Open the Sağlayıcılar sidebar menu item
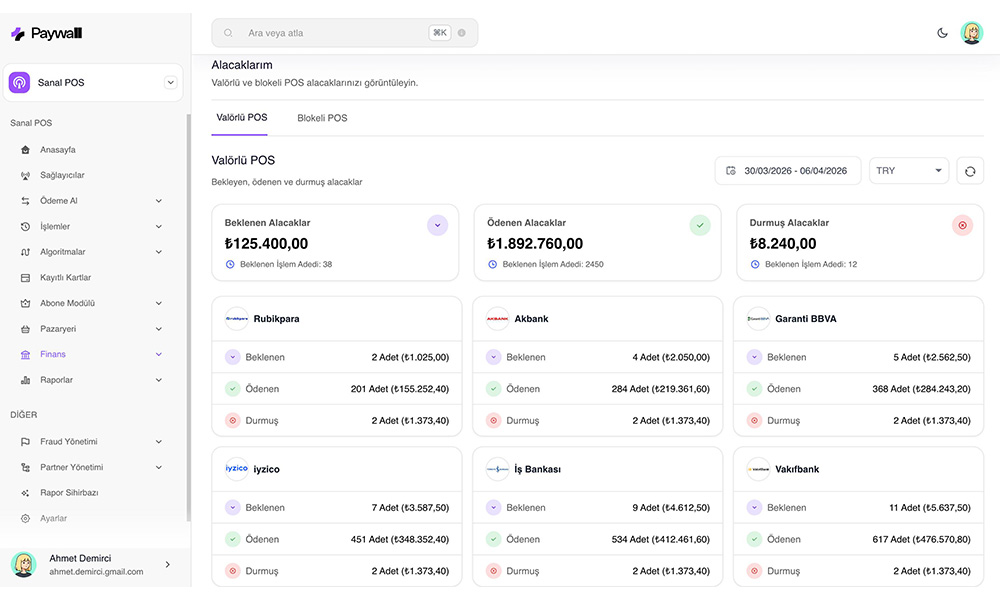The image size is (1000, 600). point(62,175)
